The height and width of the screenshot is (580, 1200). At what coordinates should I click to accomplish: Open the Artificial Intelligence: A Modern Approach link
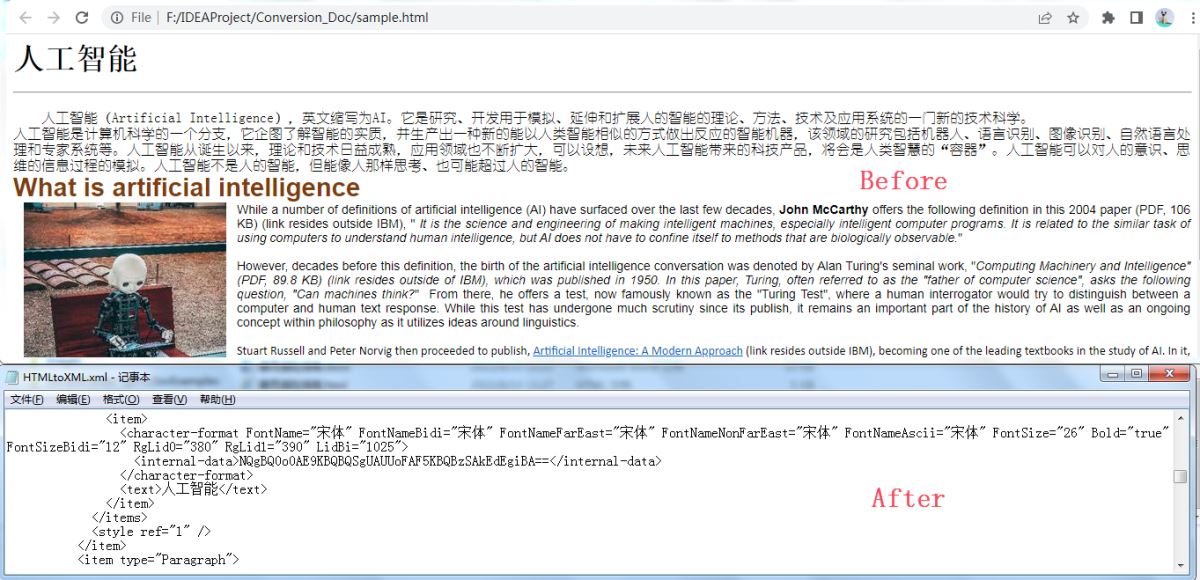click(637, 351)
